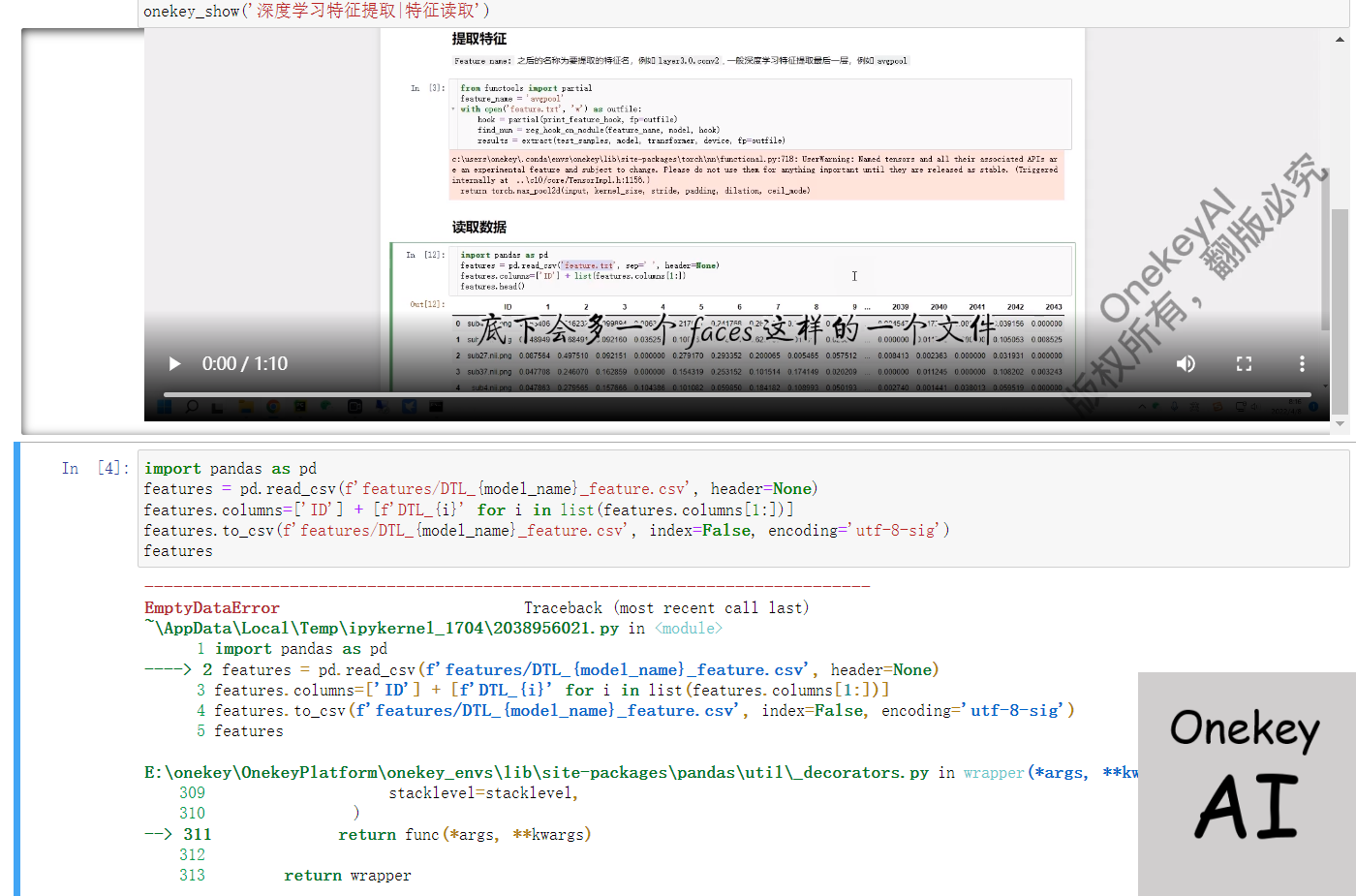The image size is (1356, 896).
Task: Click the output scrollbar down arrow
Action: pos(1340,423)
